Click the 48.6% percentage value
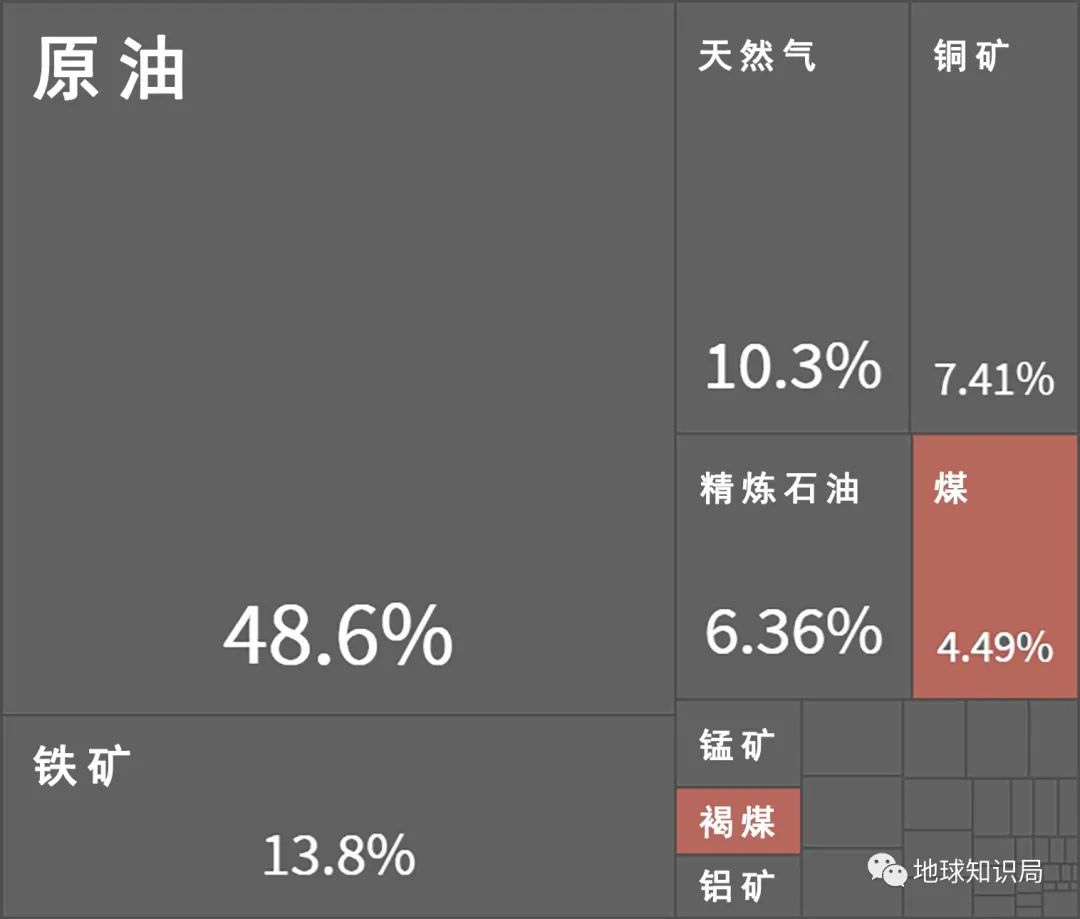Screen dimensions: 1080x919 [x=337, y=637]
